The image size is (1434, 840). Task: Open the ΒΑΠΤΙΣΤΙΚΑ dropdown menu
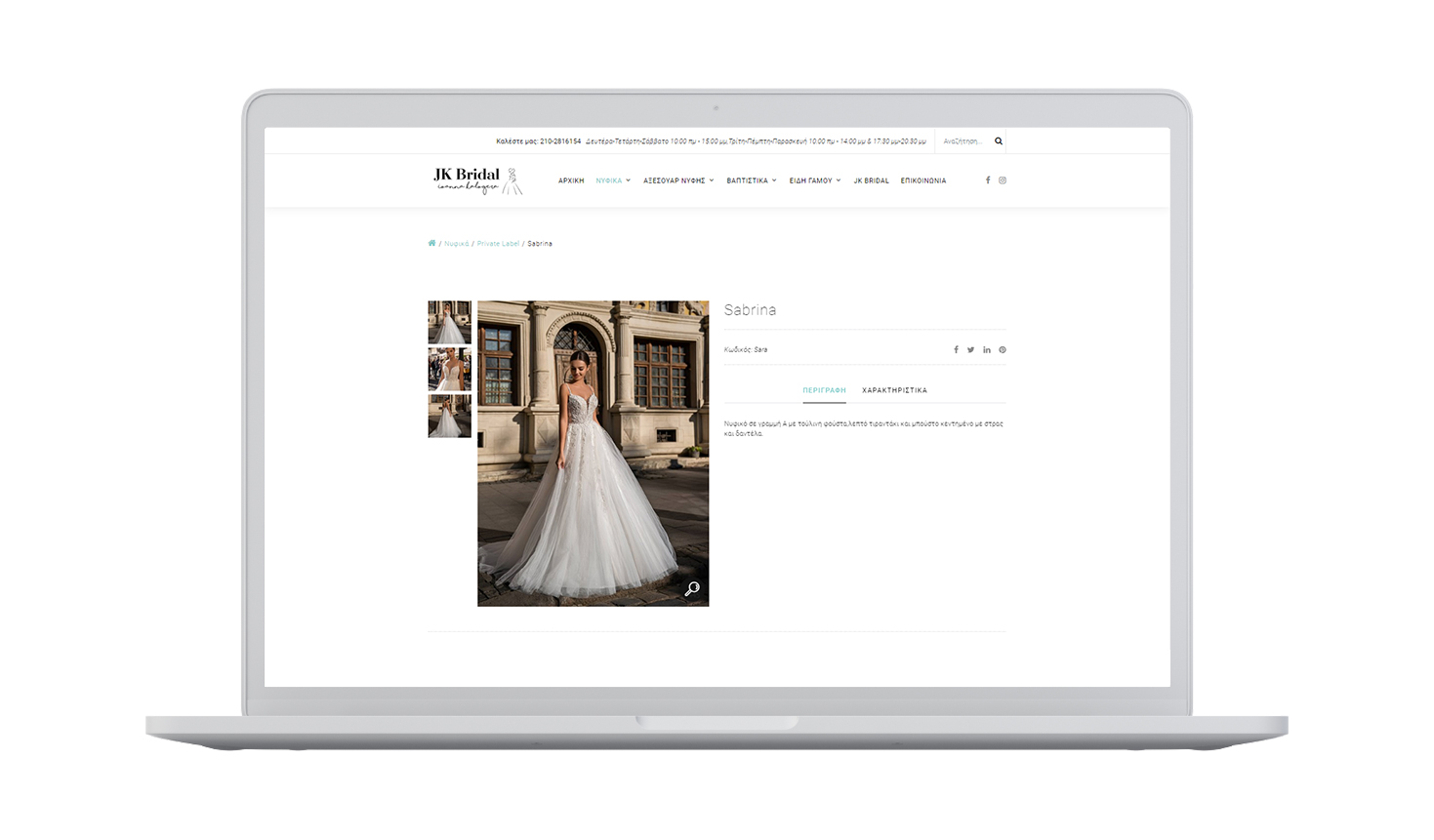pyautogui.click(x=752, y=180)
